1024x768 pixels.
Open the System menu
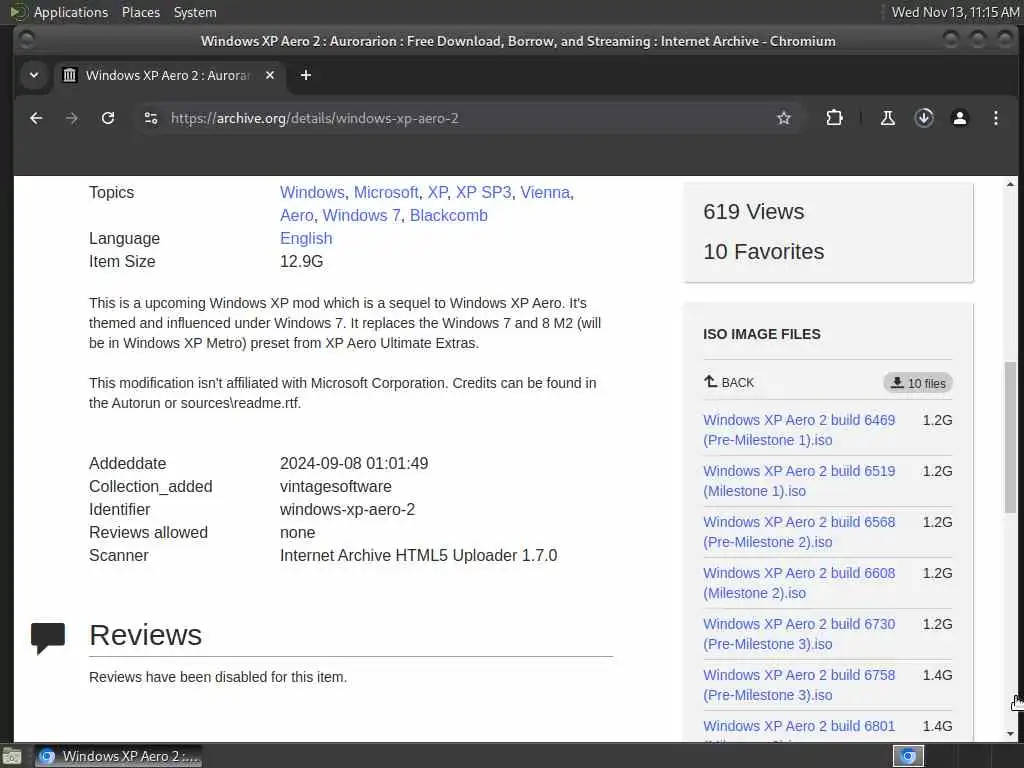pos(195,12)
